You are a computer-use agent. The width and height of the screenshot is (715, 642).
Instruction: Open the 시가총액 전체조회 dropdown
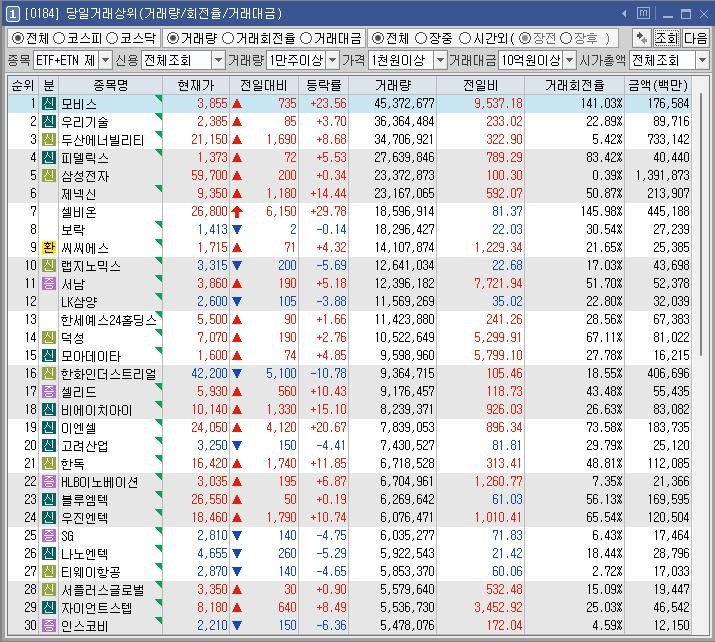point(702,60)
